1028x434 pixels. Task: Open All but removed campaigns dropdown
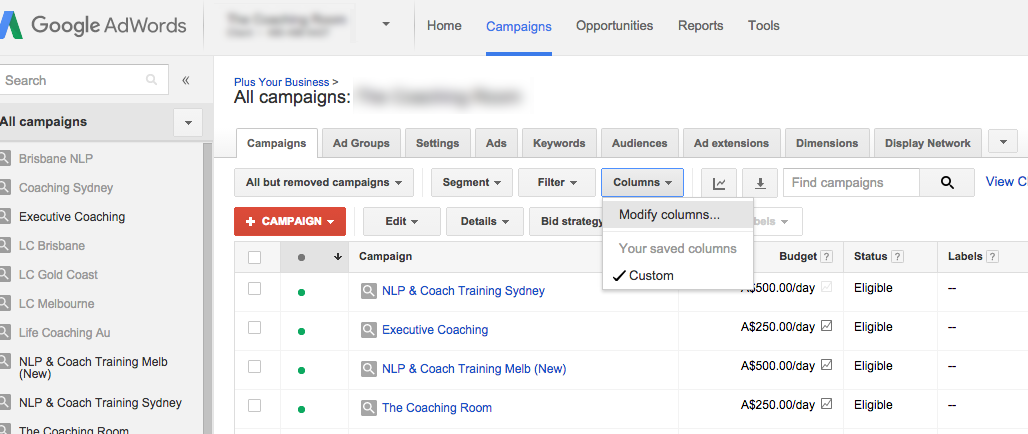click(x=324, y=182)
